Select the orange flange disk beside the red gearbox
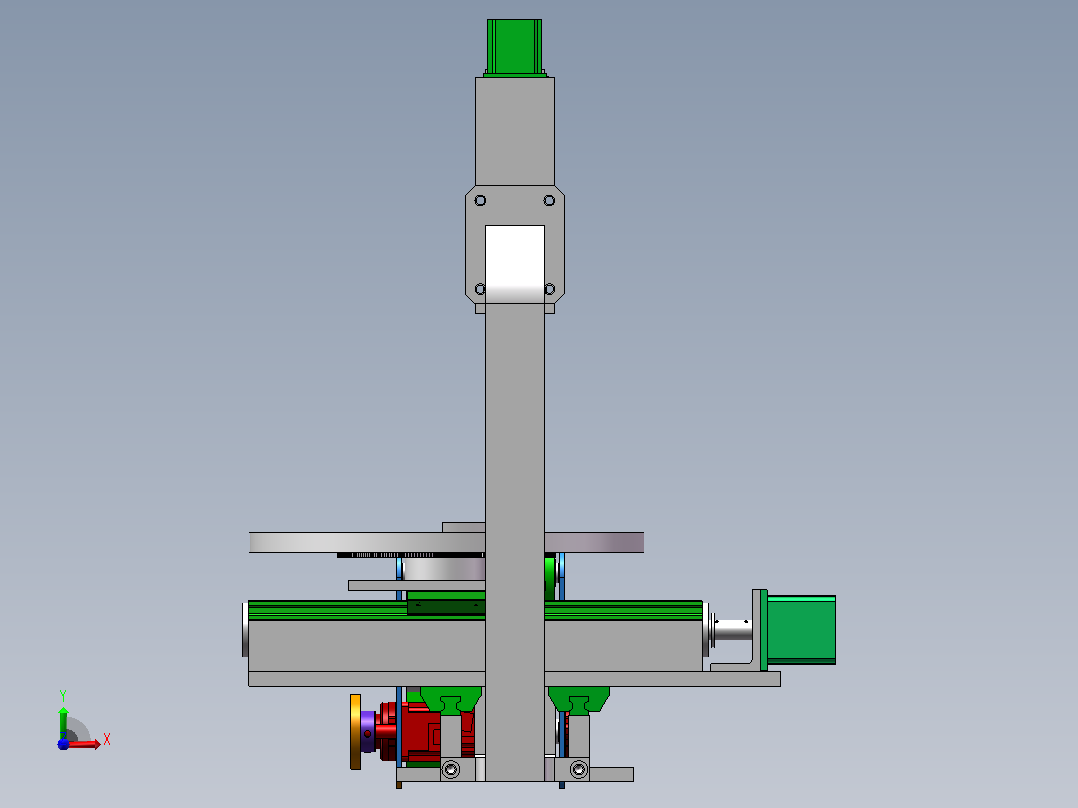Viewport: 1078px width, 808px height. click(x=355, y=732)
